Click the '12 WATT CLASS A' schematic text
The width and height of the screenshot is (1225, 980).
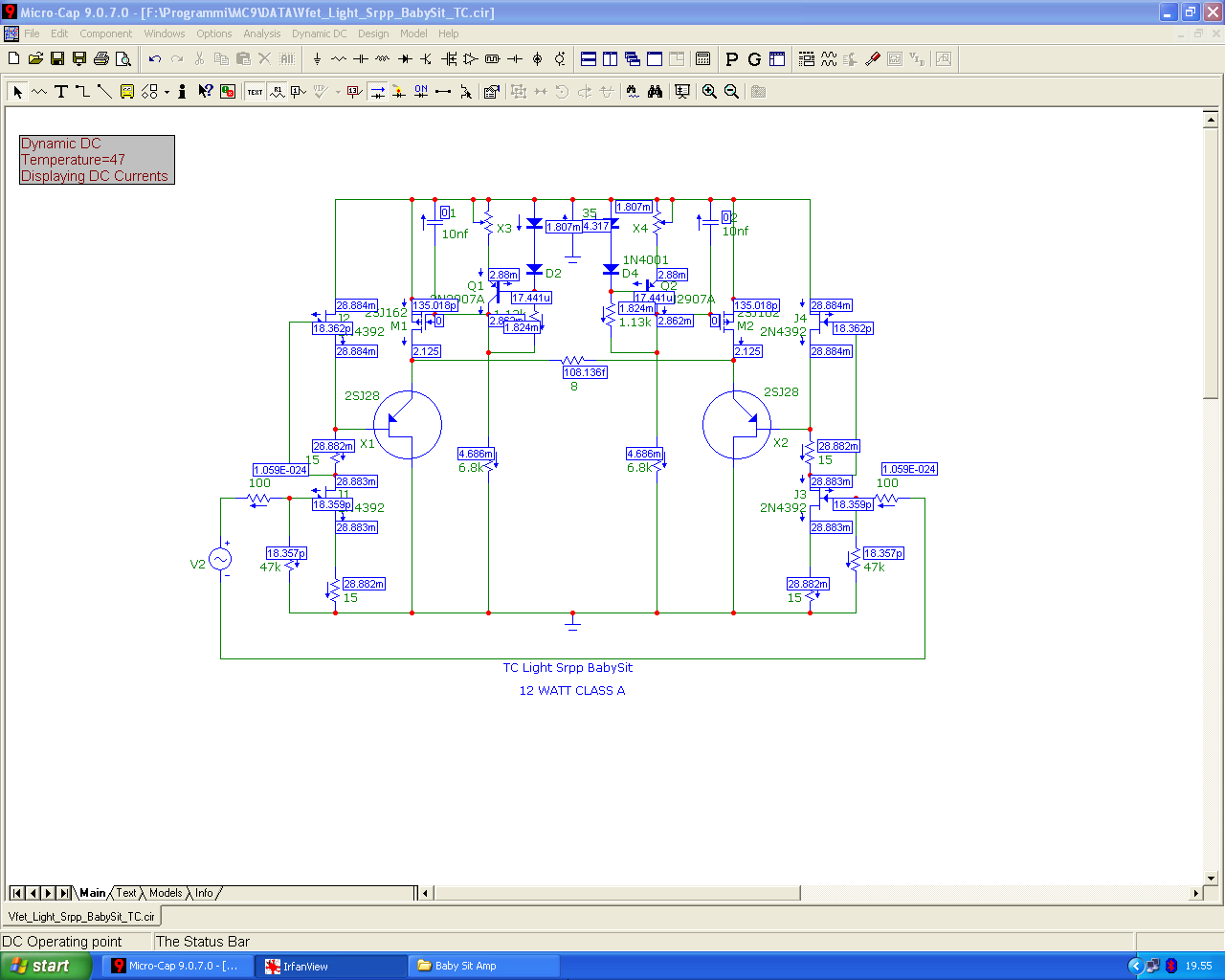571,690
